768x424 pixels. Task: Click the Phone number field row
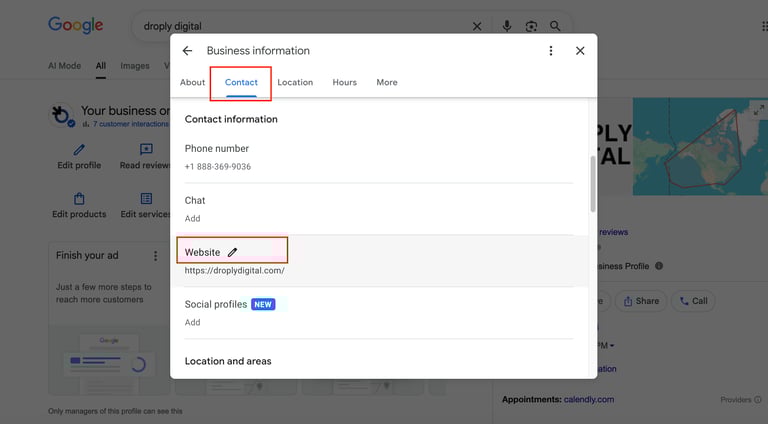(x=379, y=157)
